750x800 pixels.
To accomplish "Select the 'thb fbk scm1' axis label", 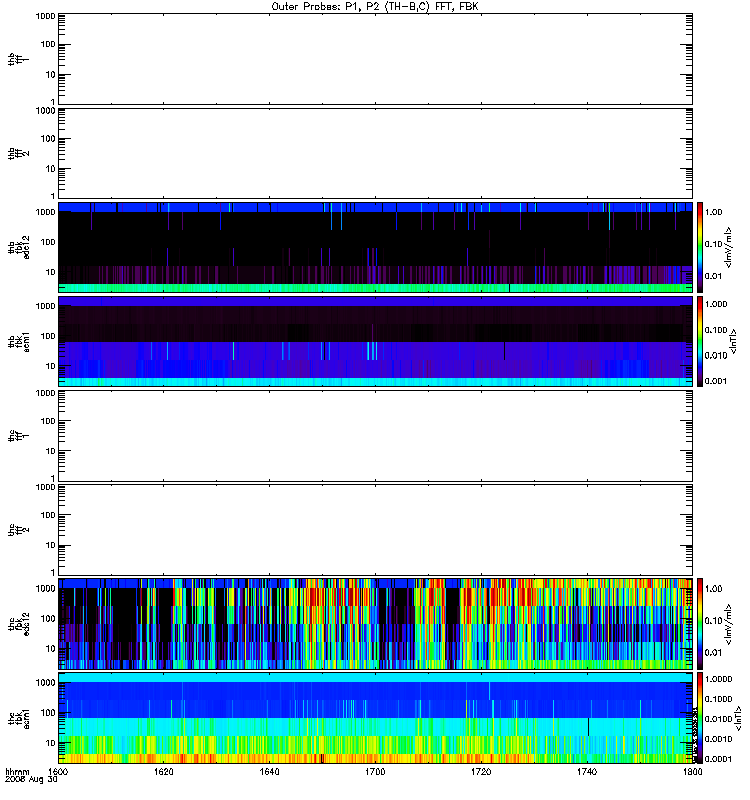I will click(x=19, y=341).
